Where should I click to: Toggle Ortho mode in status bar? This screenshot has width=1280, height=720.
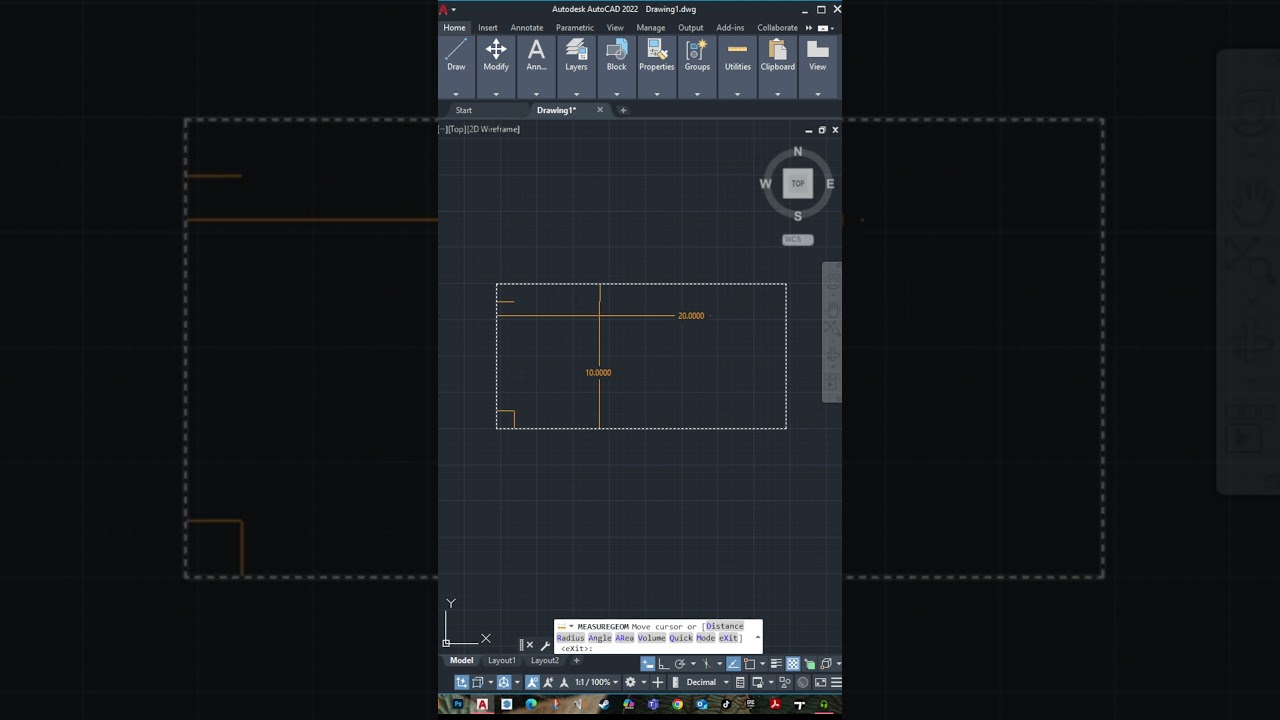[x=664, y=664]
